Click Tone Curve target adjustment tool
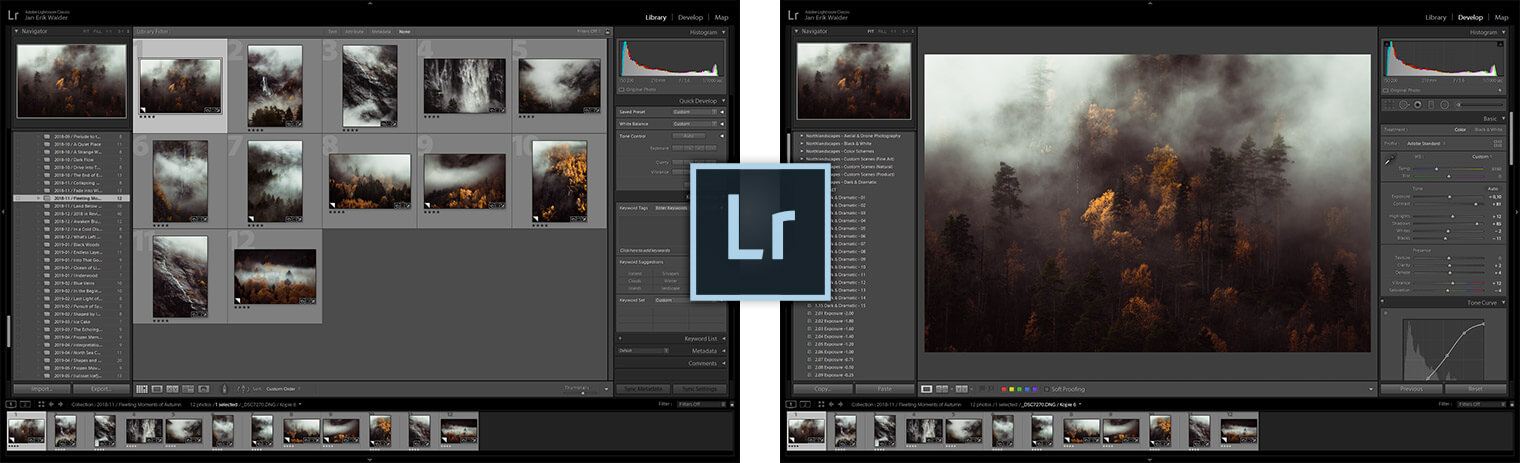 1386,313
